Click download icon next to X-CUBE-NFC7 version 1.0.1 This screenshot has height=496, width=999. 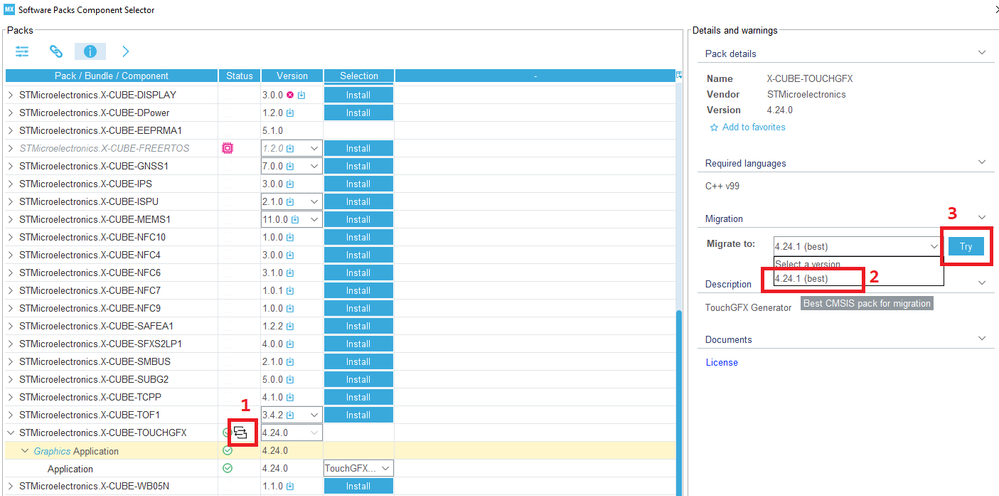[x=290, y=290]
